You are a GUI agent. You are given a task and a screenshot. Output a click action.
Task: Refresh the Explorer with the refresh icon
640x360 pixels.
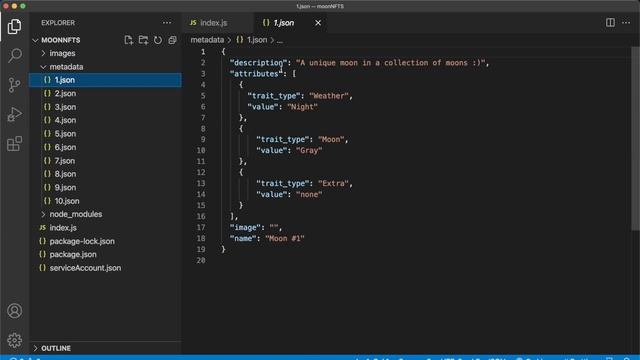[x=158, y=40]
